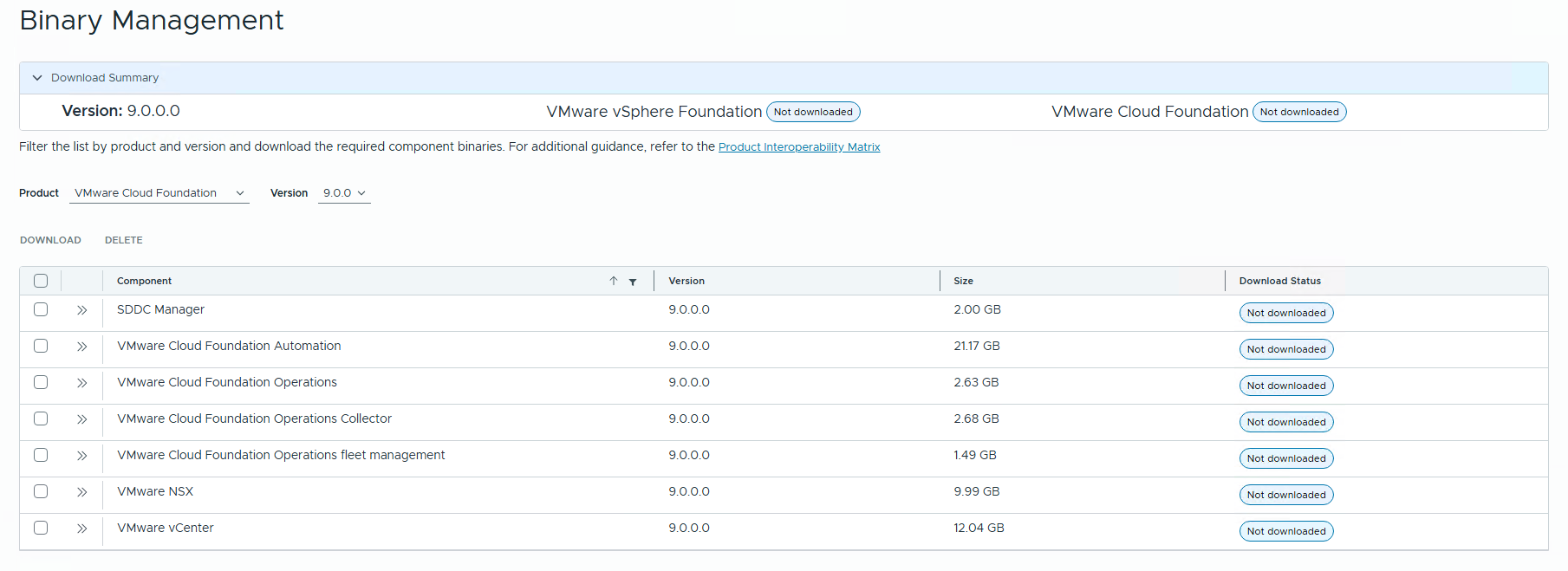Expand SDDC Manager row details
Screen dimensions: 1568x571
pyautogui.click(x=82, y=310)
